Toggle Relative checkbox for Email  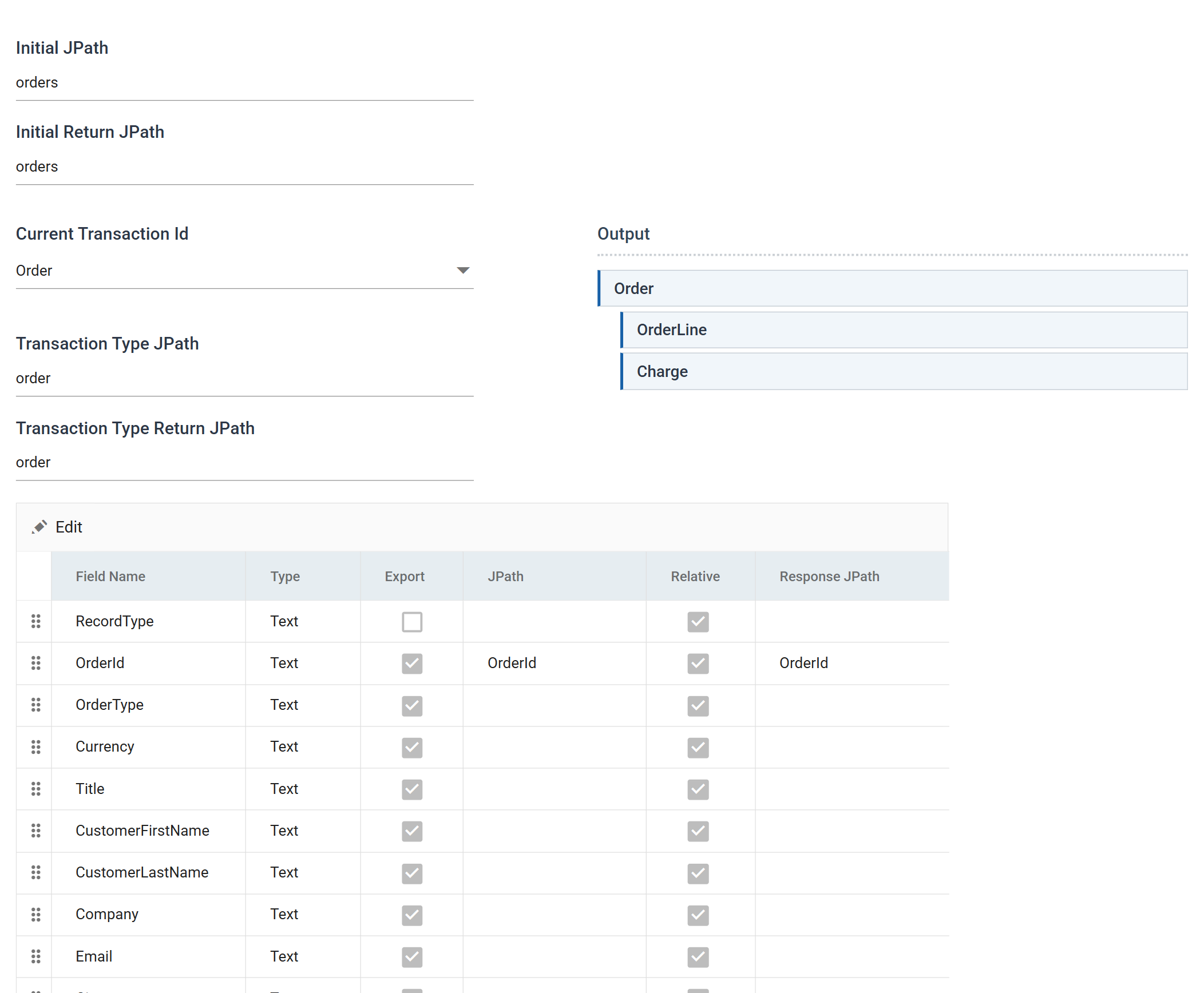point(698,957)
